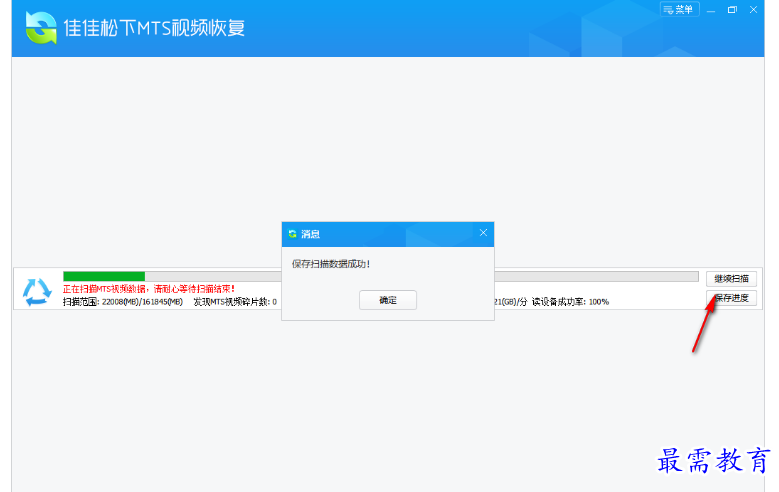
Task: Click the blue recycle arrows scan icon
Action: (37, 292)
